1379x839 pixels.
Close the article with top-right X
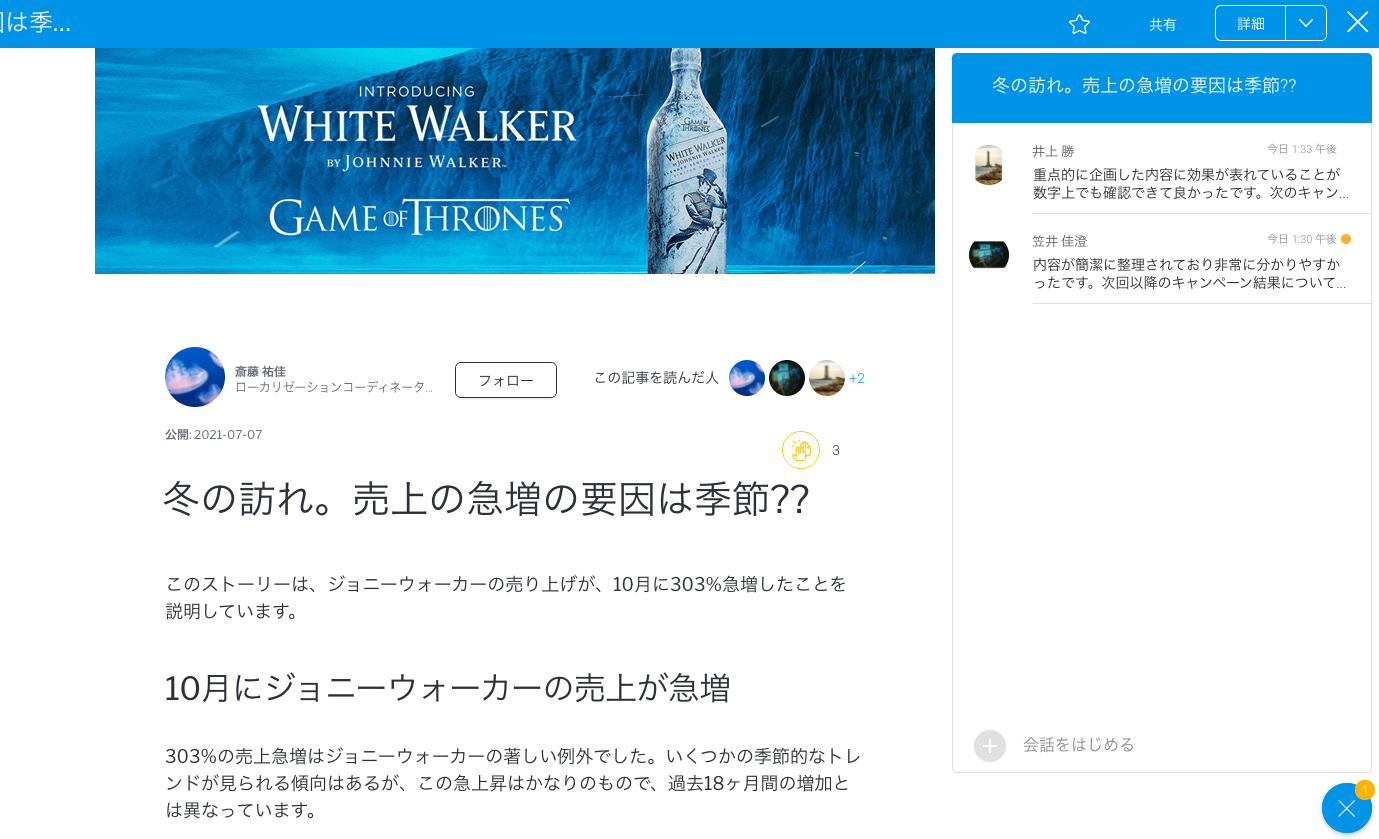[1357, 22]
